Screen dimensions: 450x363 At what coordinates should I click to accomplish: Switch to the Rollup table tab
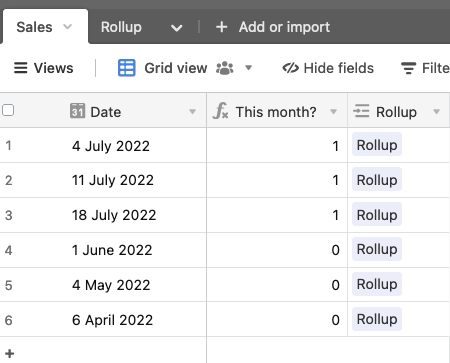[x=121, y=27]
